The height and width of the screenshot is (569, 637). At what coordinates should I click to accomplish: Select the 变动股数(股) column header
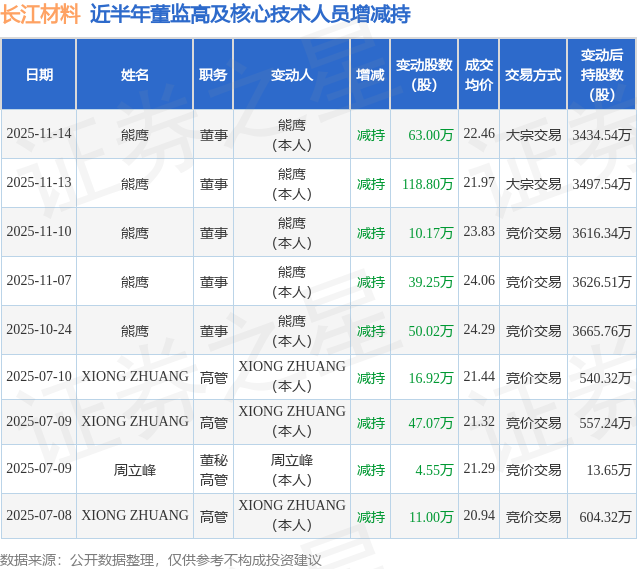click(x=424, y=75)
